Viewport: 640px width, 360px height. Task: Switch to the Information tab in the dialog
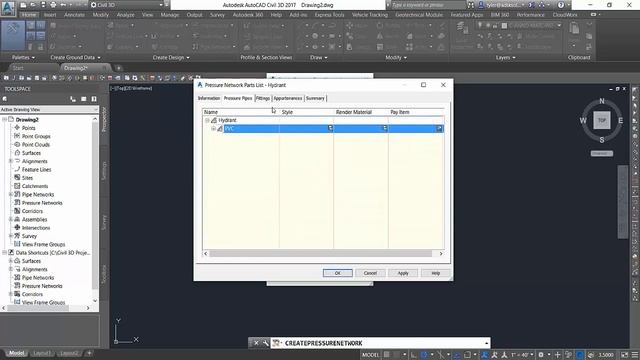(209, 98)
